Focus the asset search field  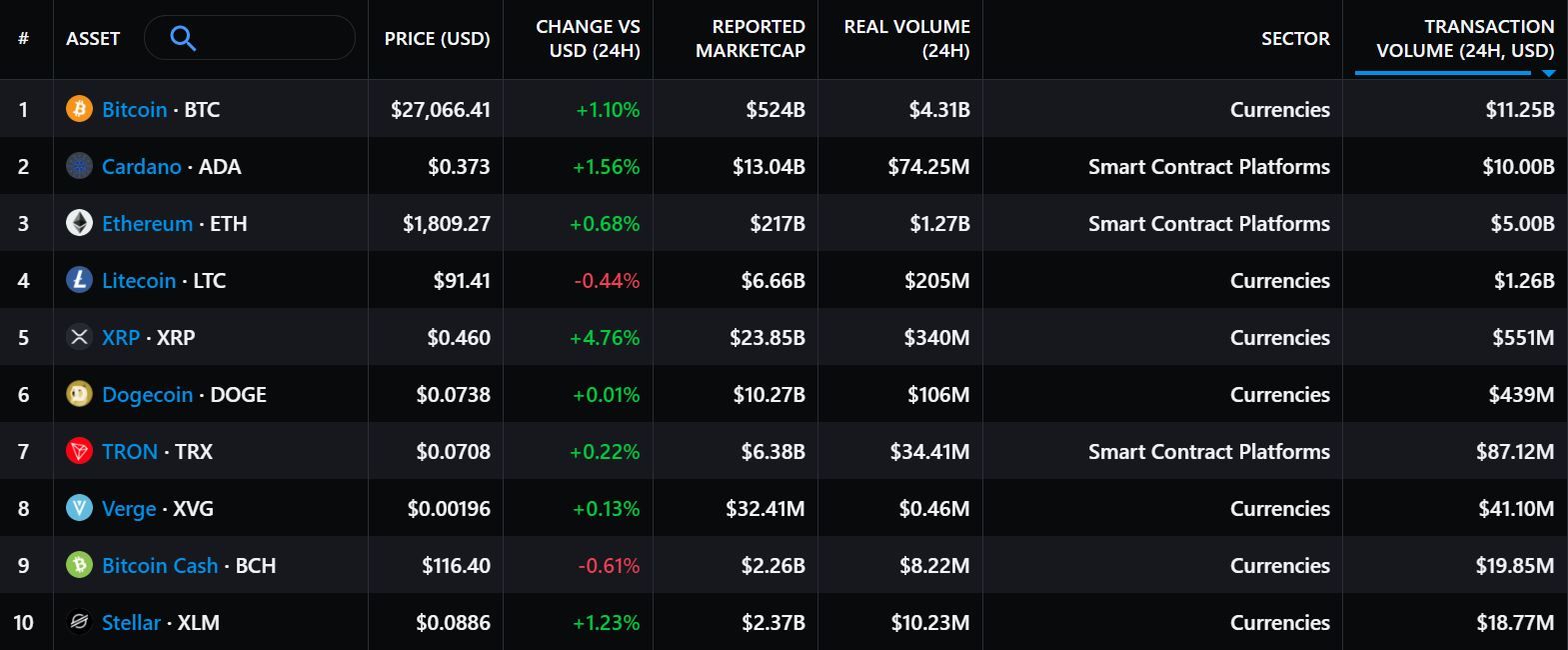pyautogui.click(x=270, y=39)
